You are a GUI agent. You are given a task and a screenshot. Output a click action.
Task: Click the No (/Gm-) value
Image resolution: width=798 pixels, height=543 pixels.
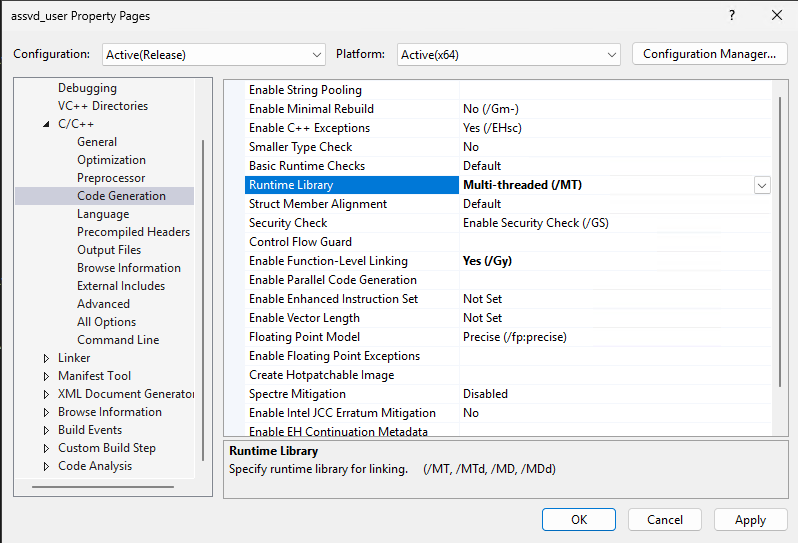[491, 109]
